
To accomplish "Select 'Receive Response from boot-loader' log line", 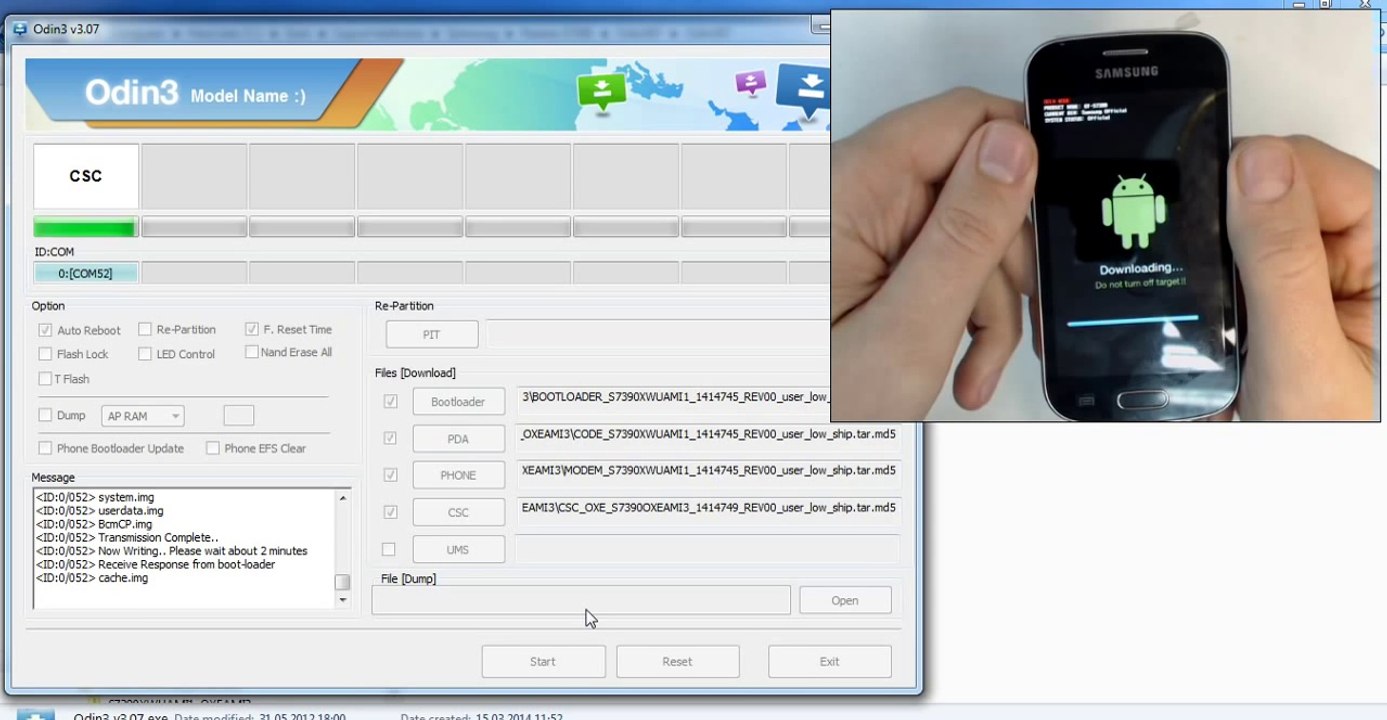I will pyautogui.click(x=156, y=565).
